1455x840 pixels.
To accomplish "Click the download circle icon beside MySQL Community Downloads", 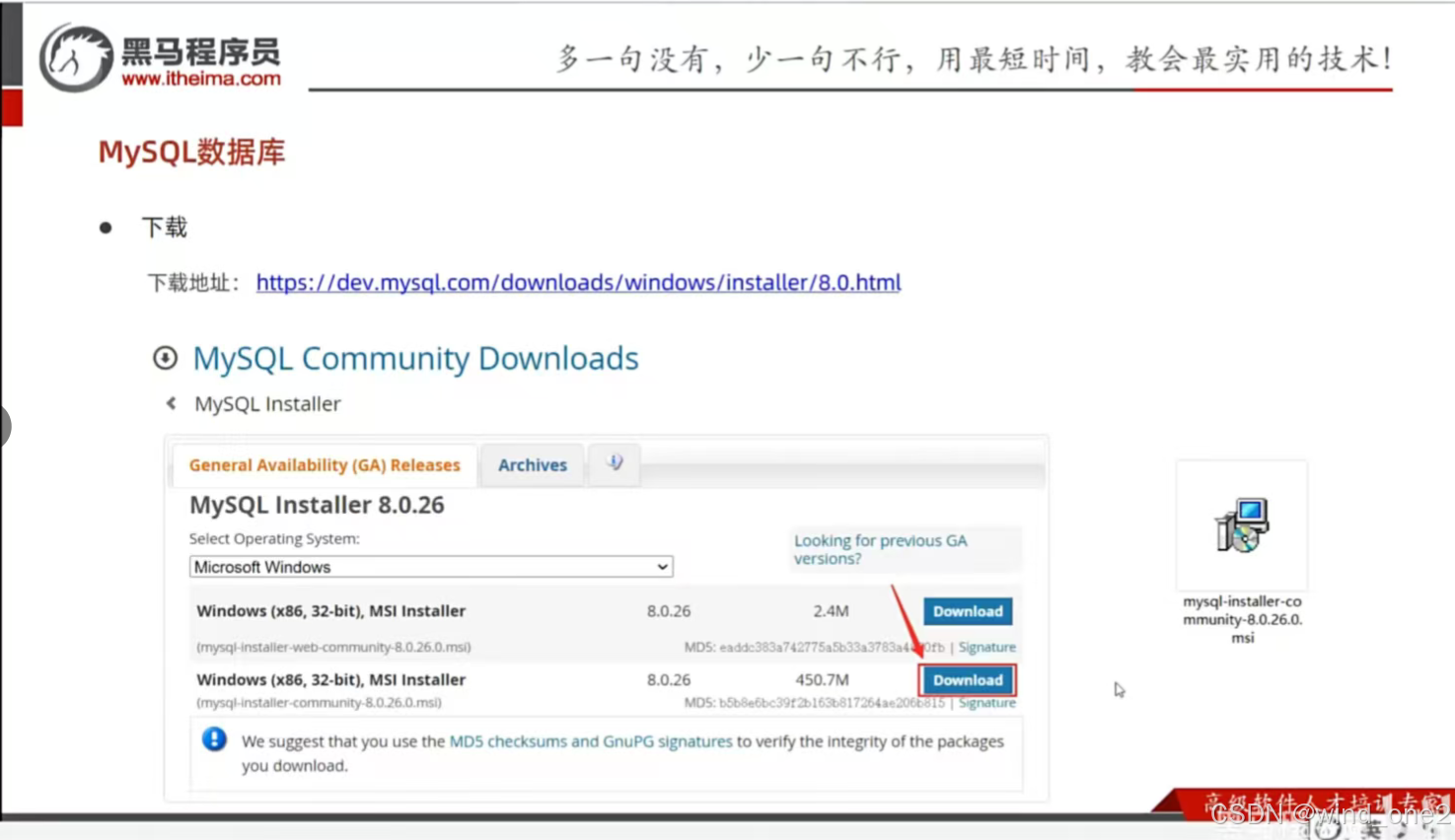I will pyautogui.click(x=165, y=358).
